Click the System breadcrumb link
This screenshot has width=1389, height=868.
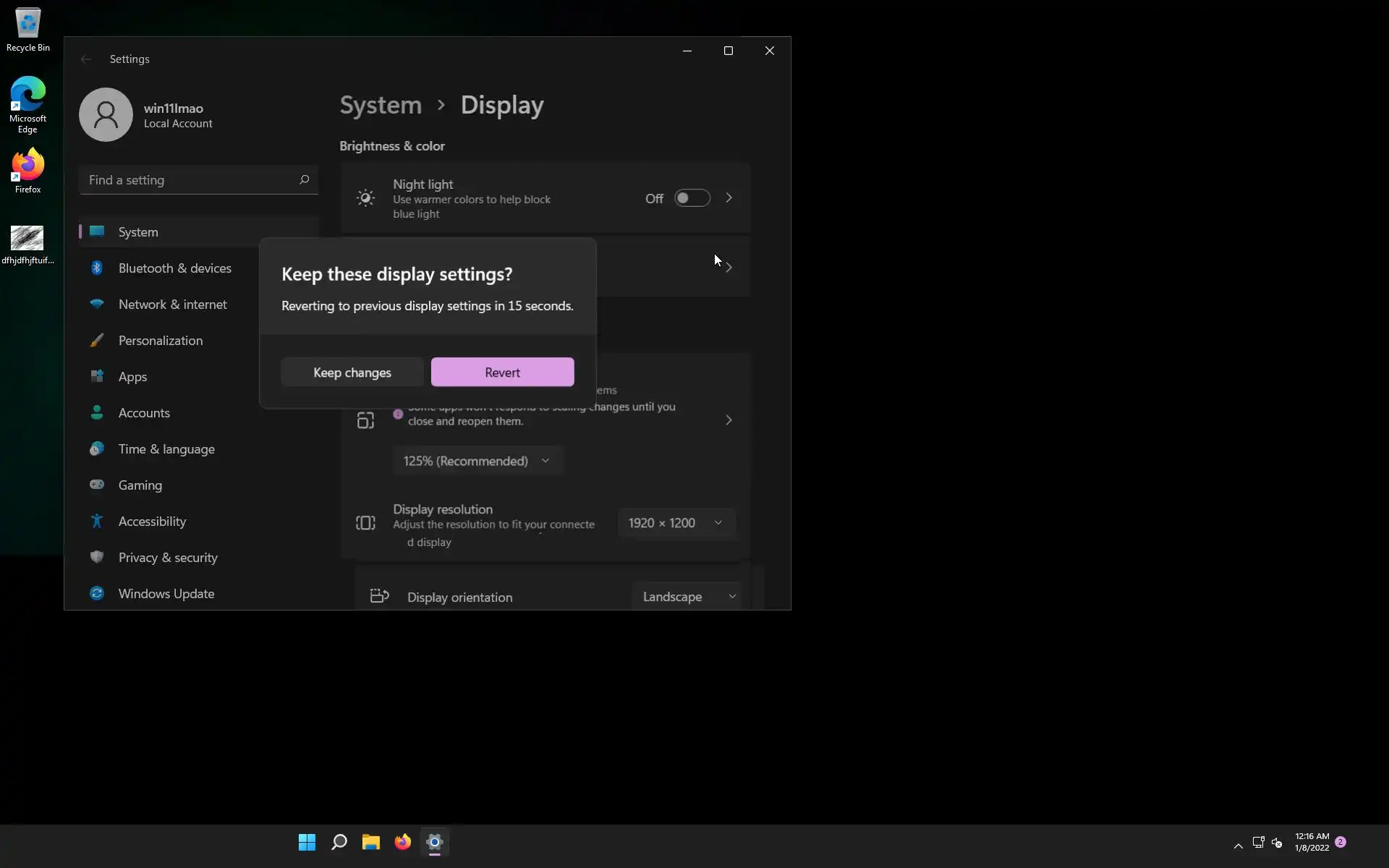[381, 105]
